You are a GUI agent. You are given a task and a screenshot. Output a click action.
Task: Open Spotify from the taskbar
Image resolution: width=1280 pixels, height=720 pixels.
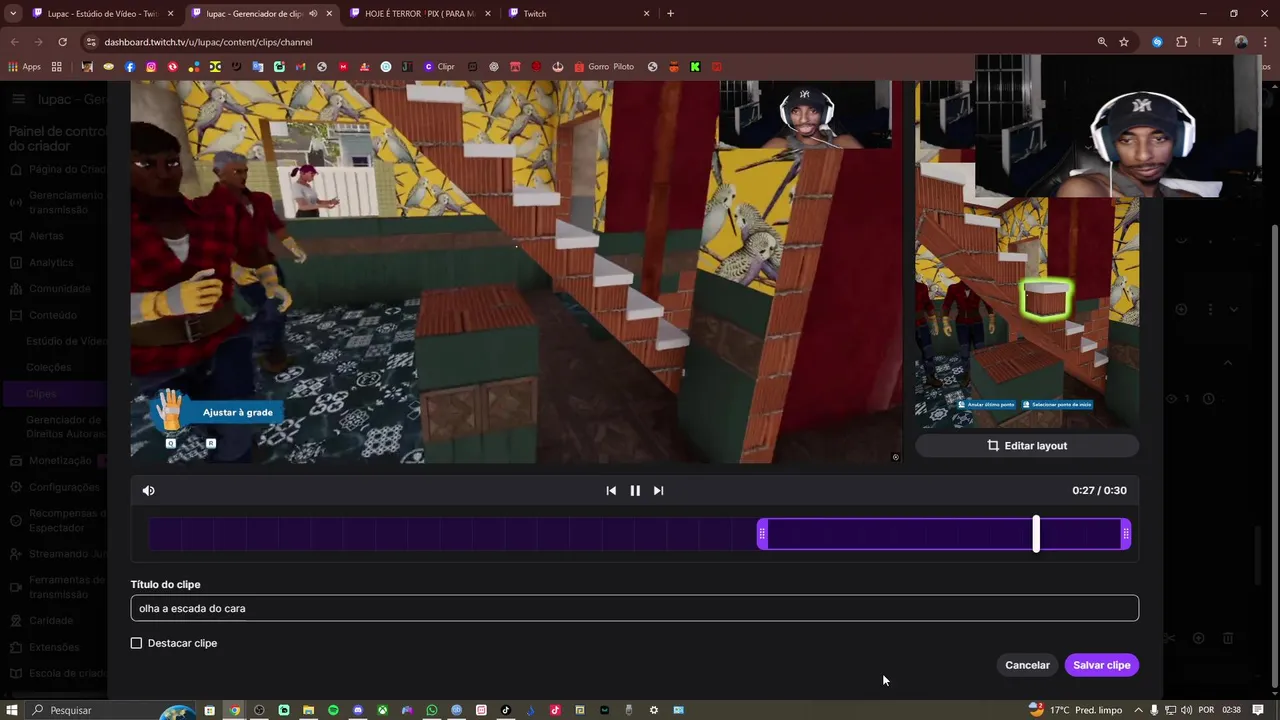click(x=333, y=710)
